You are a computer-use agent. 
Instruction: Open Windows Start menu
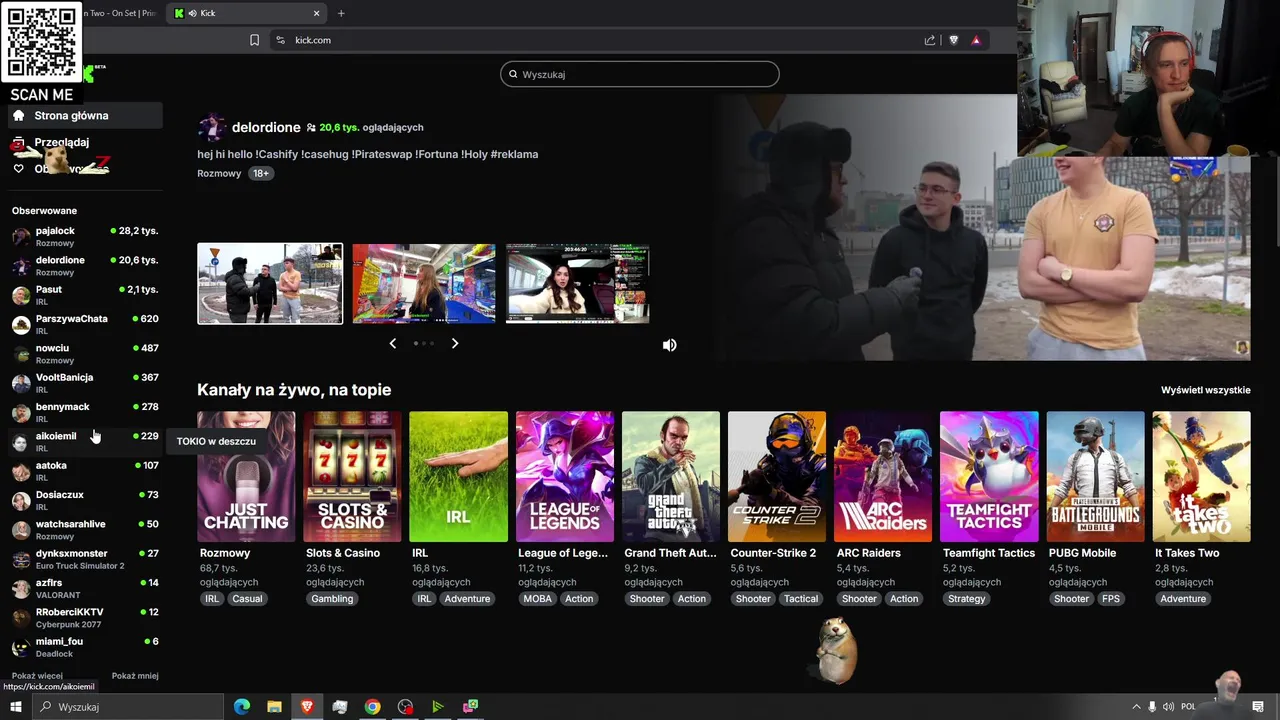click(x=15, y=707)
